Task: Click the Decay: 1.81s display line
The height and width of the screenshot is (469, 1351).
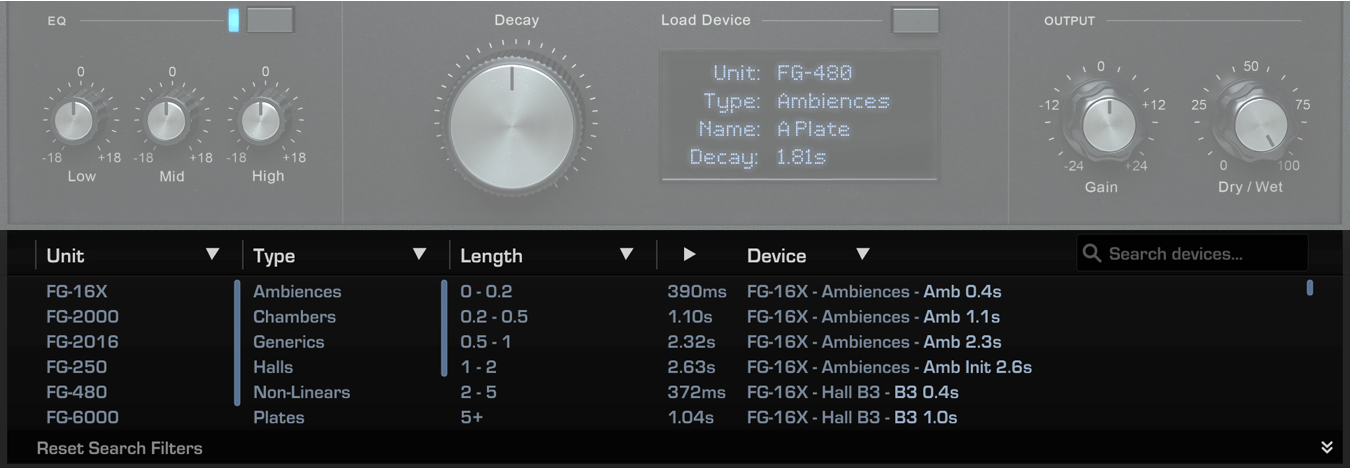Action: point(758,157)
